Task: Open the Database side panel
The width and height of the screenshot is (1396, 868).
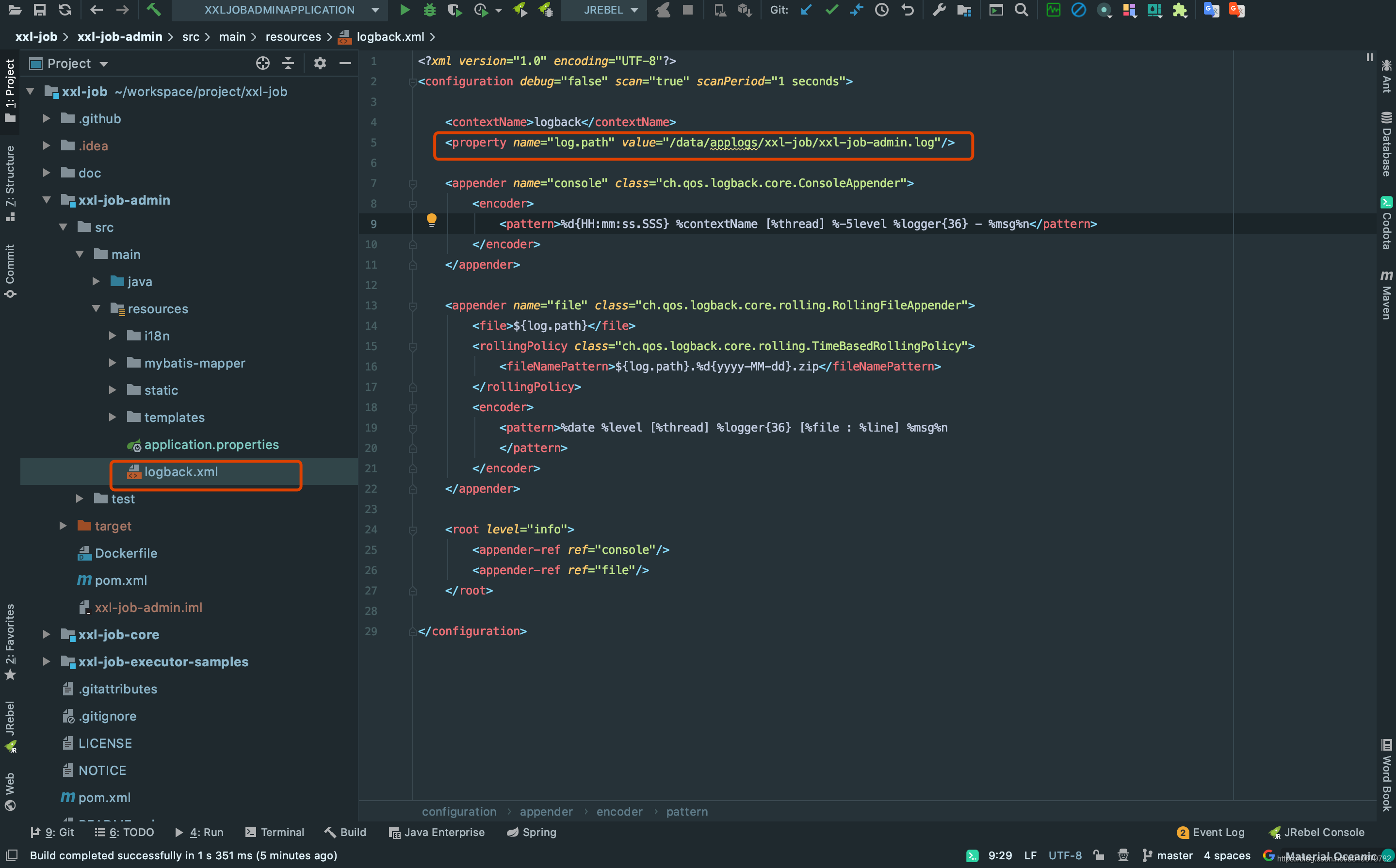Action: pos(1386,144)
